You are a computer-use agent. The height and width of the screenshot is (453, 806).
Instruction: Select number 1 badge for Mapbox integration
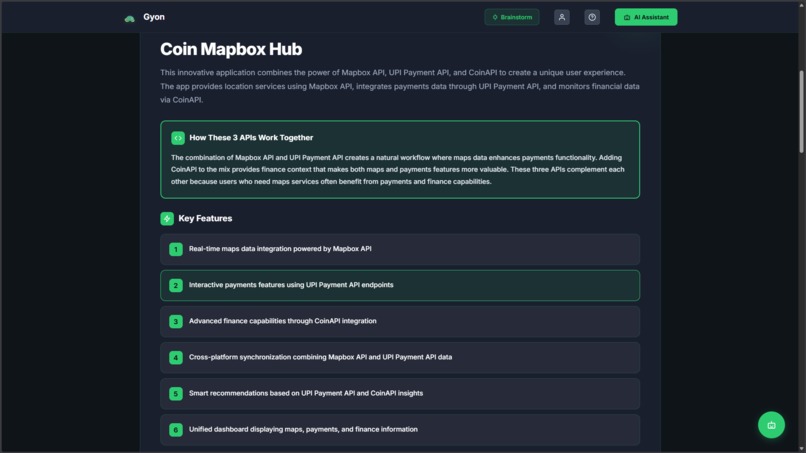point(176,249)
